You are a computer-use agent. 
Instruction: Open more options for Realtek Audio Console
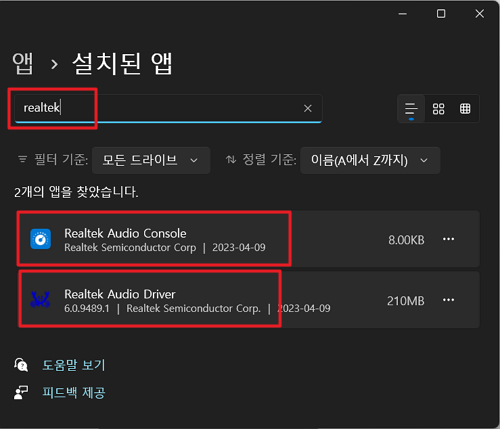448,239
